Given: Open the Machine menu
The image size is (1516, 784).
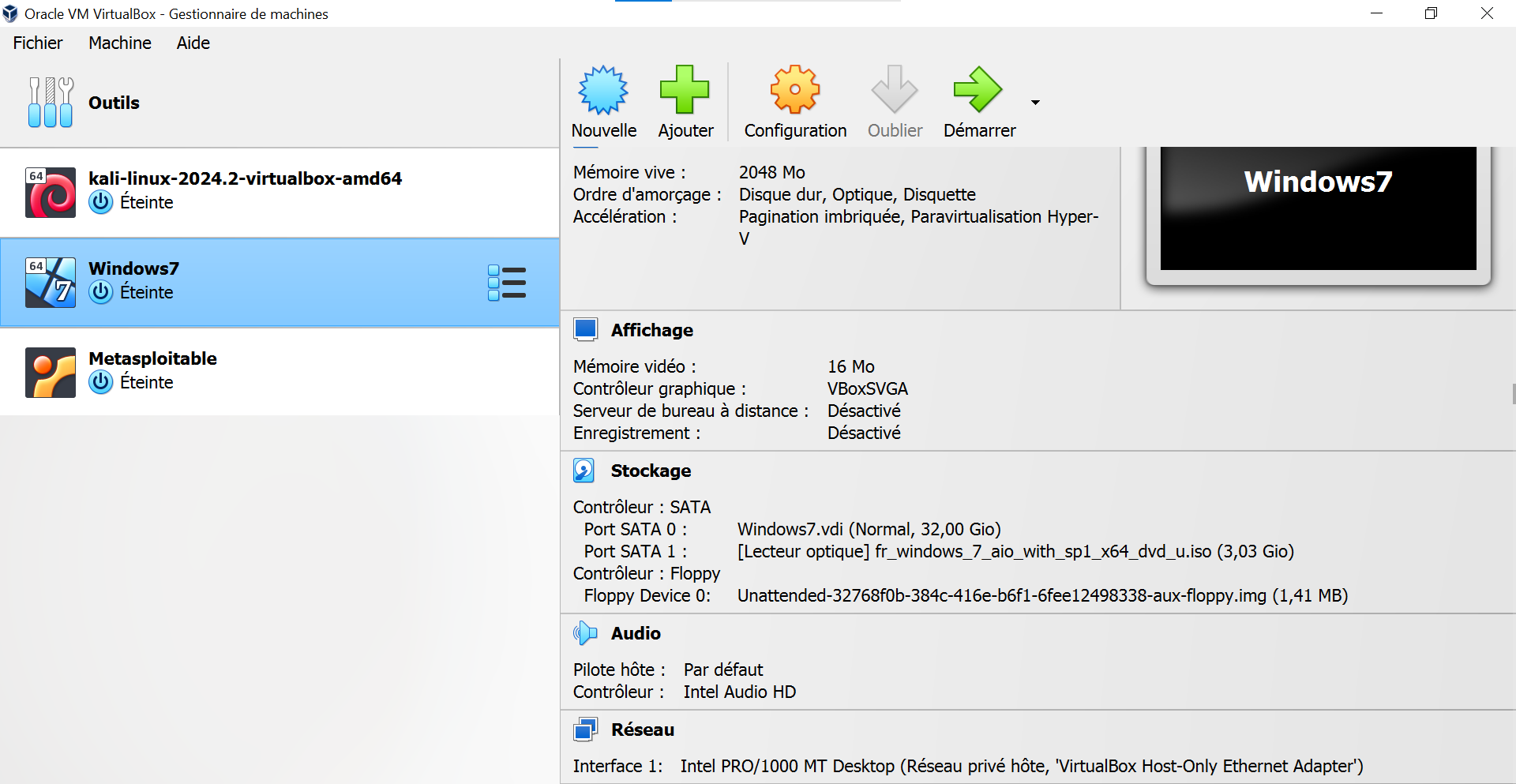Looking at the screenshot, I should click(x=119, y=43).
